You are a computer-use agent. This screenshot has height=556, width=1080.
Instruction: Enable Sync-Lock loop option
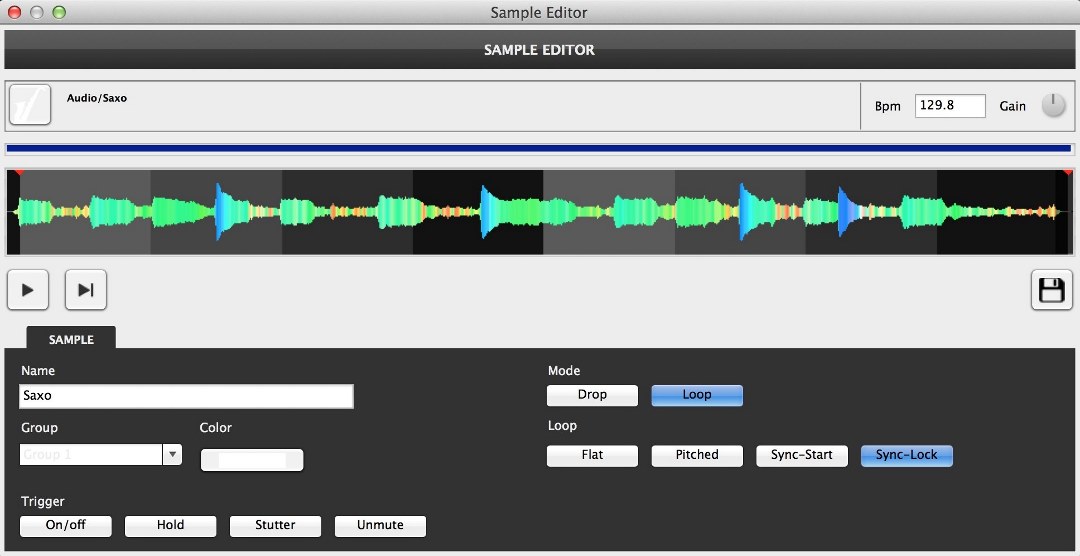click(906, 455)
